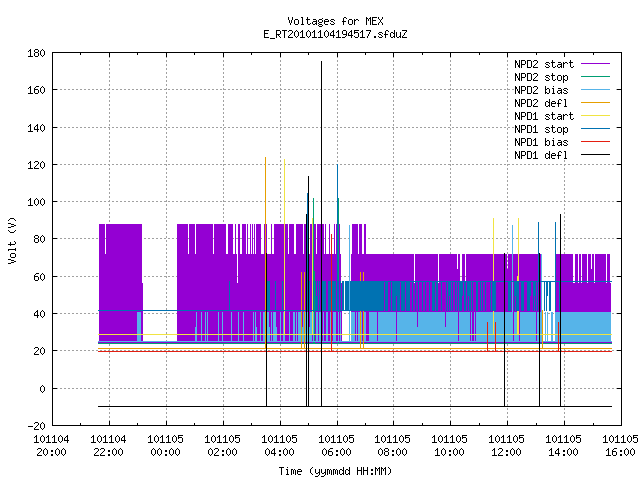This screenshot has width=640, height=480.
Task: Click the 101104 22:00 x-axis tick label
Action: point(108,446)
